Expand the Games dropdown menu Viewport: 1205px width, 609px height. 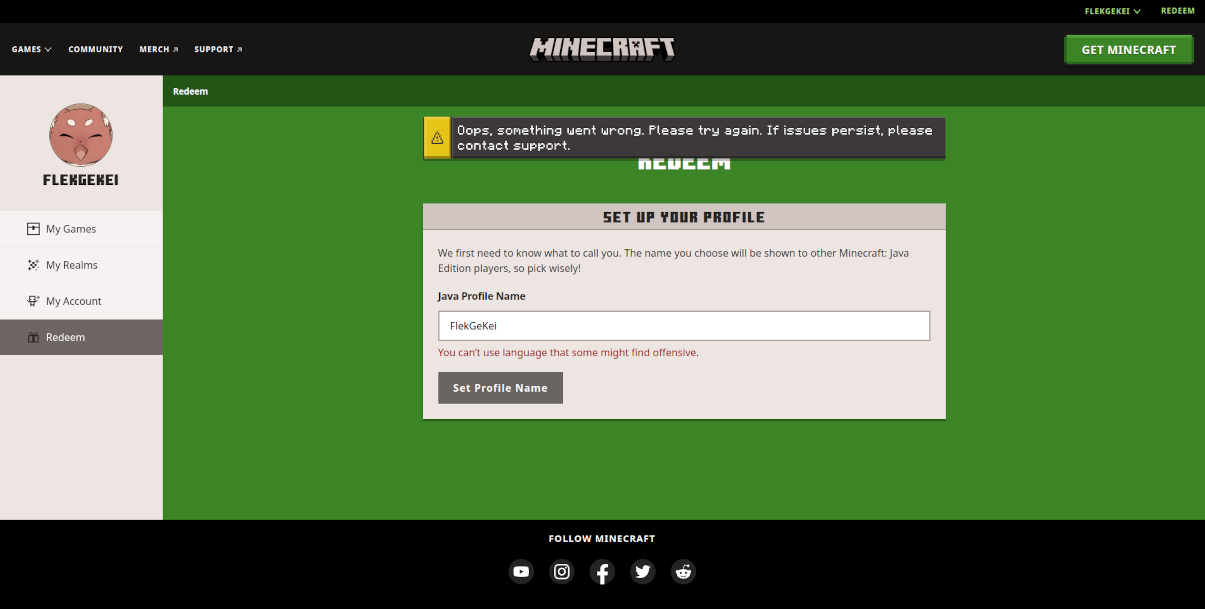[31, 49]
